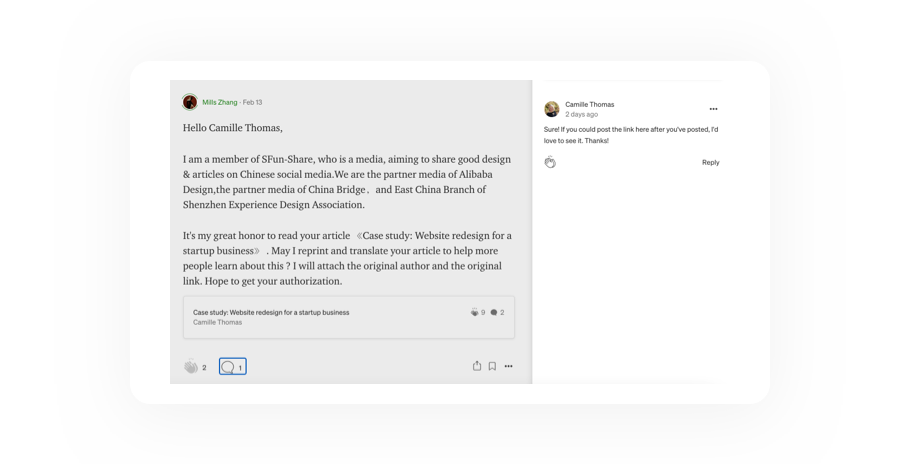Click the "2 days ago" timestamp

point(582,115)
